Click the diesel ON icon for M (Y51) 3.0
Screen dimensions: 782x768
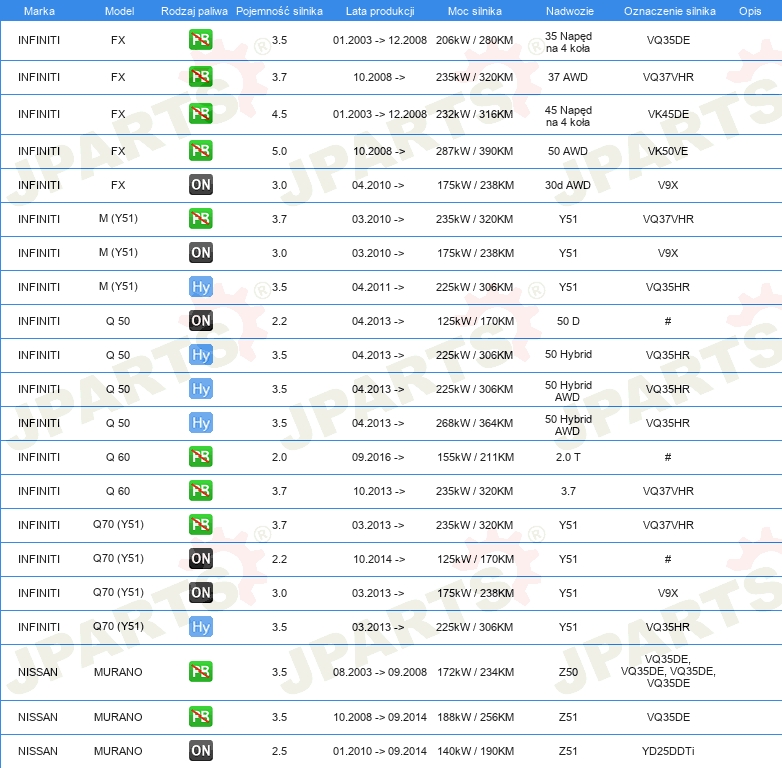[x=201, y=253]
